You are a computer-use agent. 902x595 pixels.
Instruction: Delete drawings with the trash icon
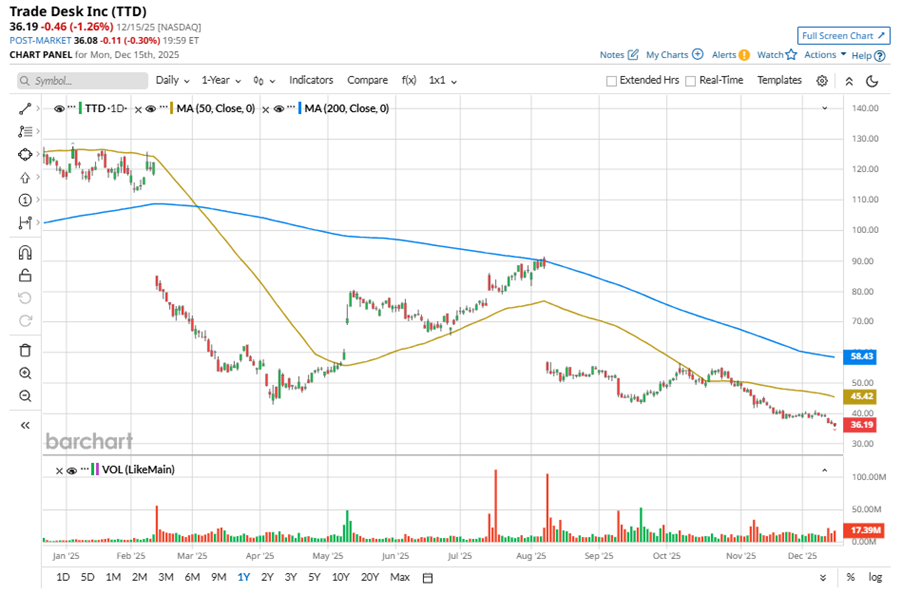[25, 350]
